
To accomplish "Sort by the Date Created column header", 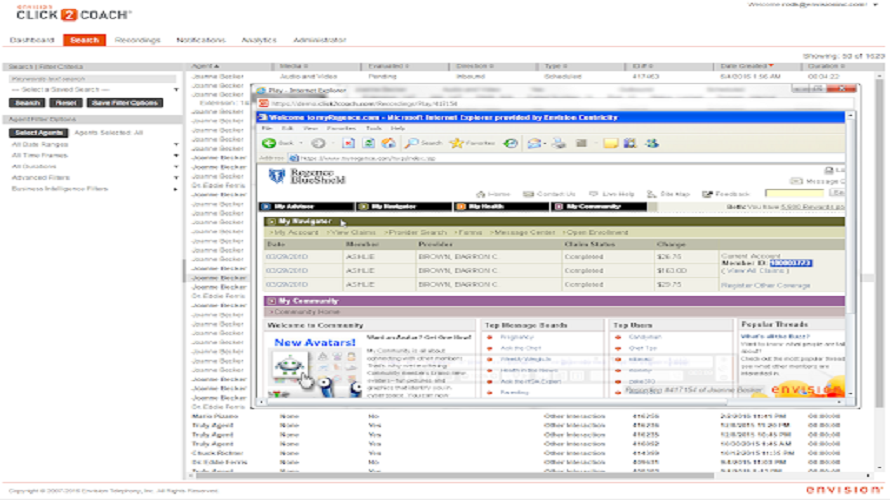I will coord(746,66).
